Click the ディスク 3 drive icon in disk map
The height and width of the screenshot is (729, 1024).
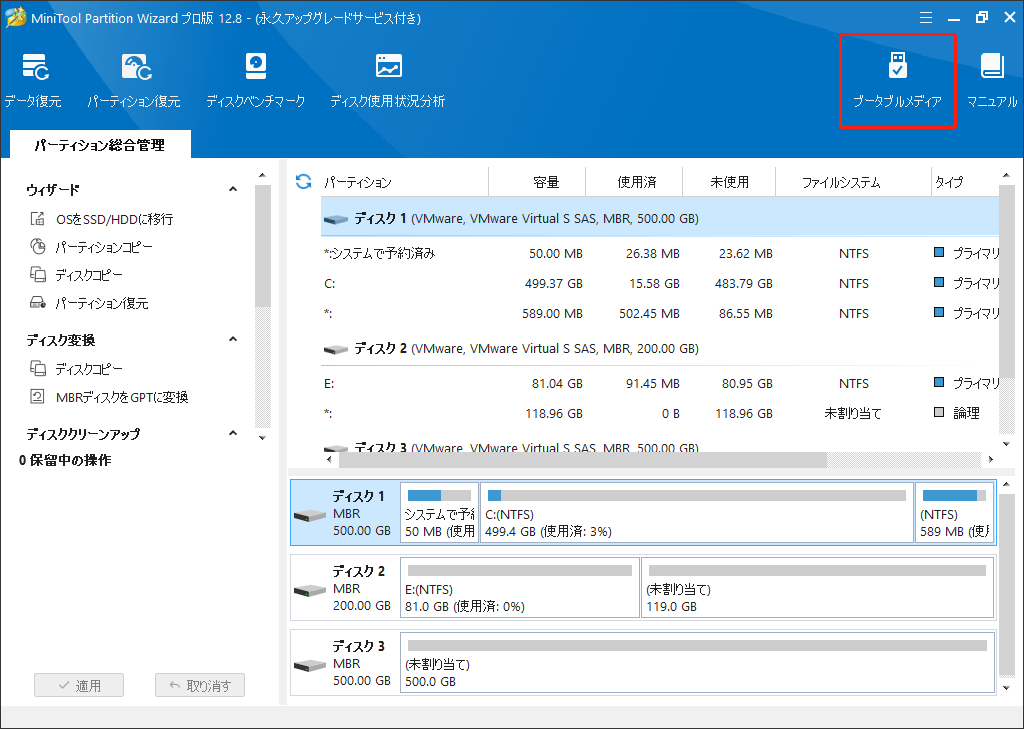pyautogui.click(x=310, y=666)
